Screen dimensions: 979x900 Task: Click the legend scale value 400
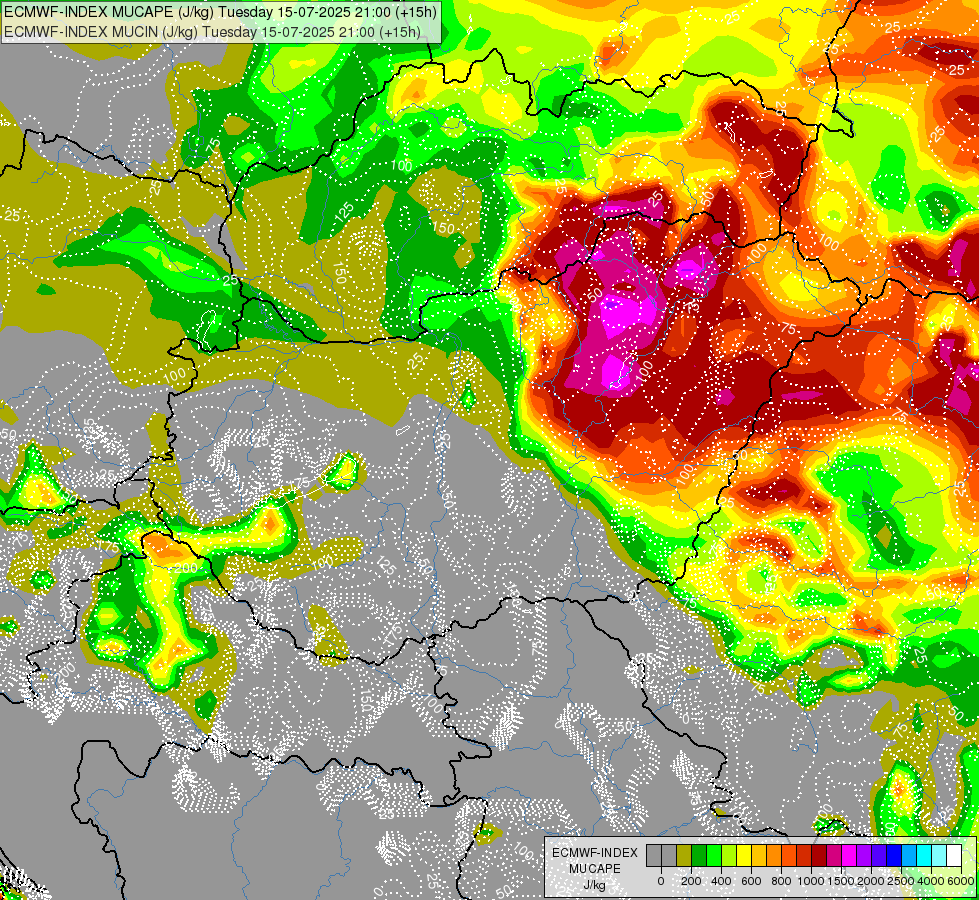[x=721, y=881]
